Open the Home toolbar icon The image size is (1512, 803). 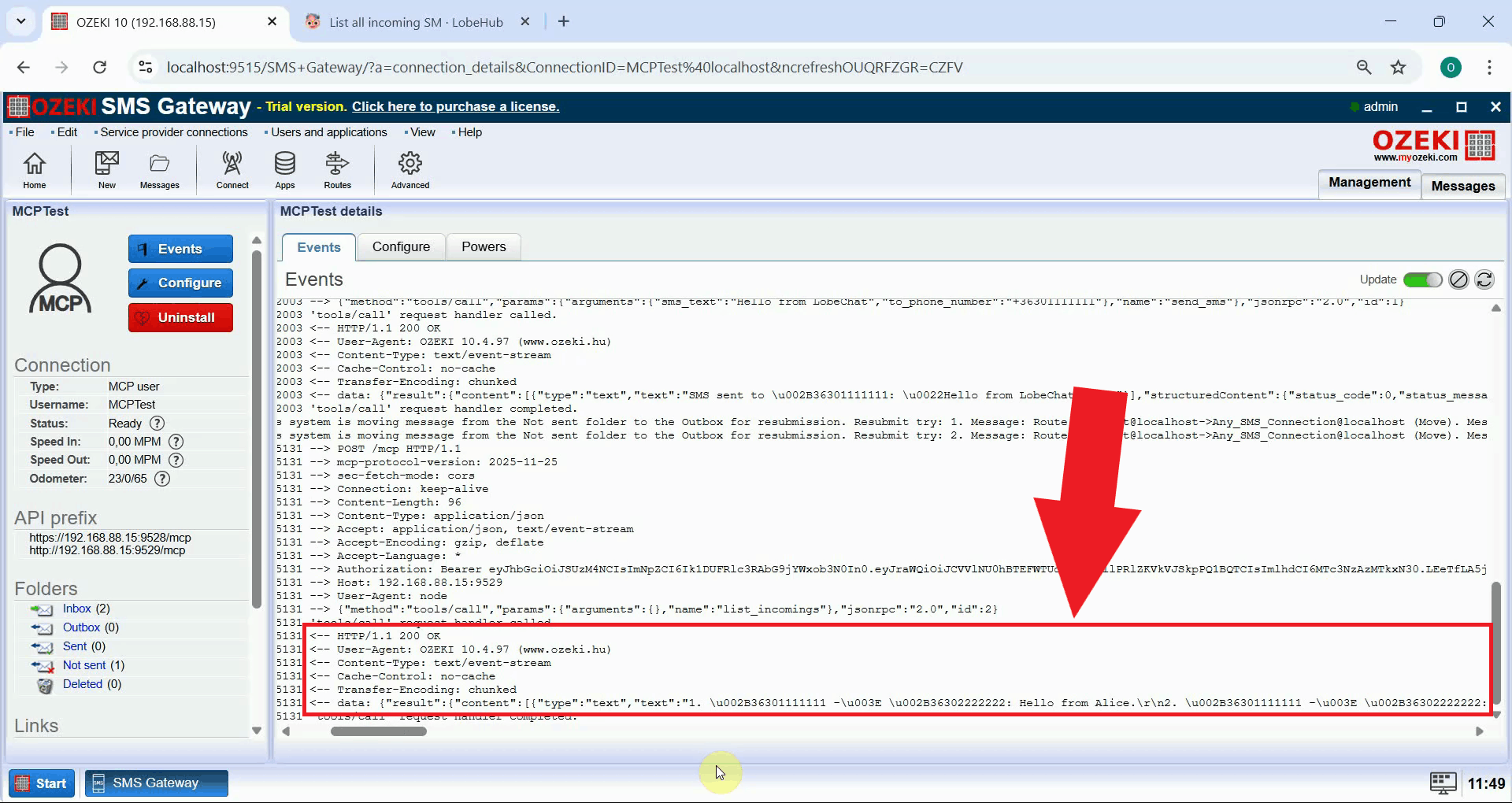tap(35, 170)
